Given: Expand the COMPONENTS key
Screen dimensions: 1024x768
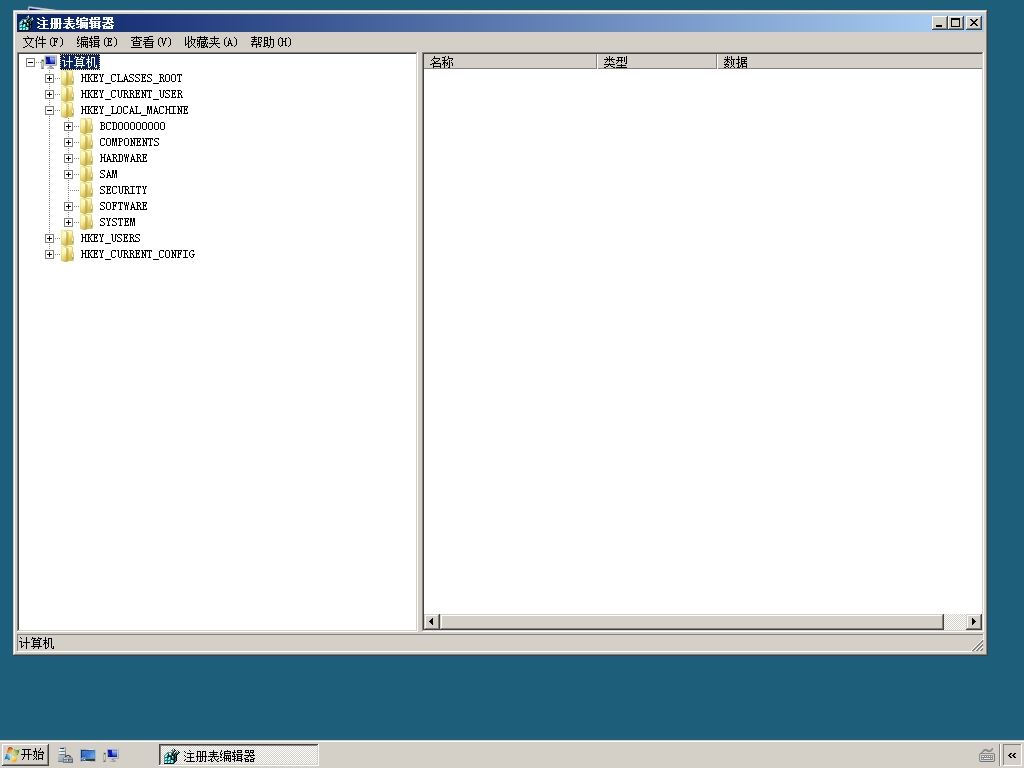Looking at the screenshot, I should click(68, 142).
